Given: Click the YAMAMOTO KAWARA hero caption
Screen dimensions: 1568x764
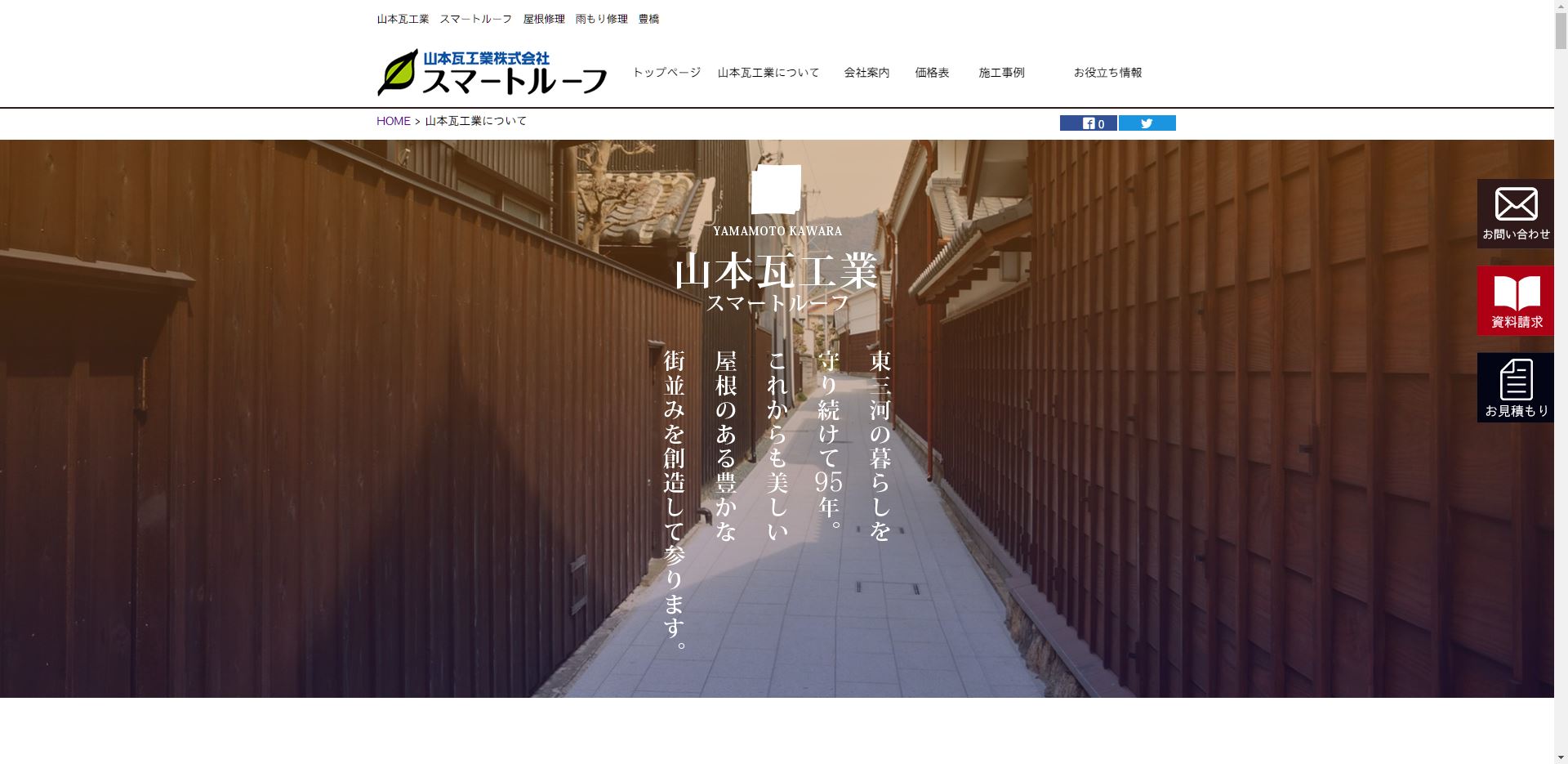Looking at the screenshot, I should 777,231.
